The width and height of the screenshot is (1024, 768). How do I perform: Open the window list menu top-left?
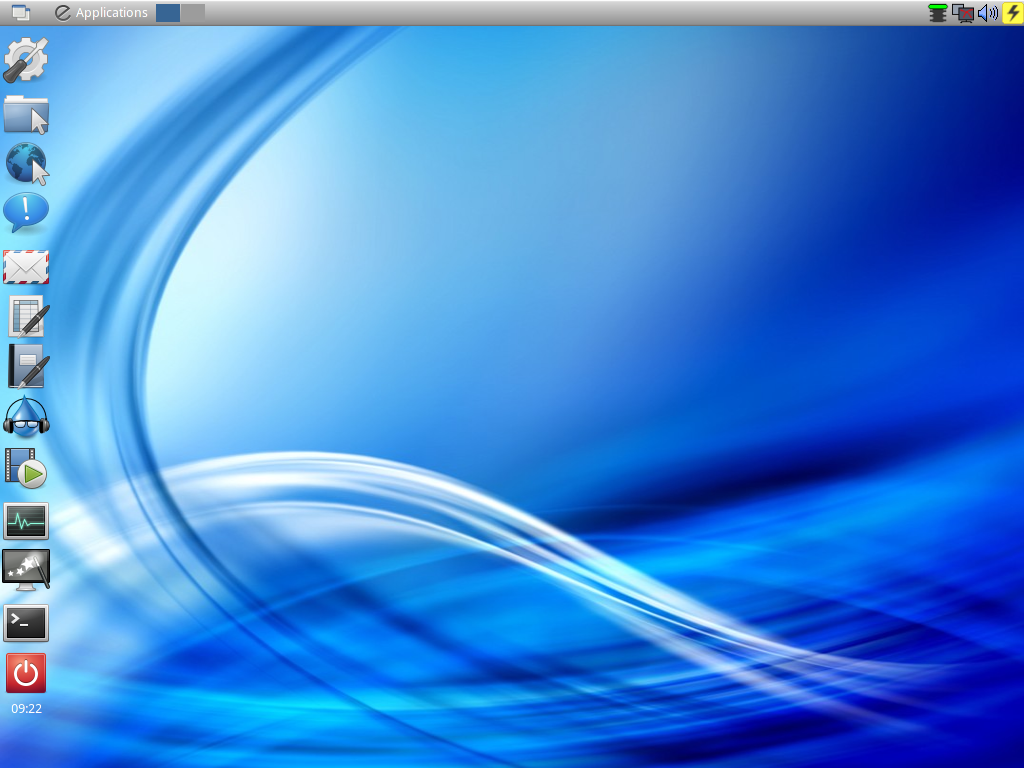click(x=20, y=12)
